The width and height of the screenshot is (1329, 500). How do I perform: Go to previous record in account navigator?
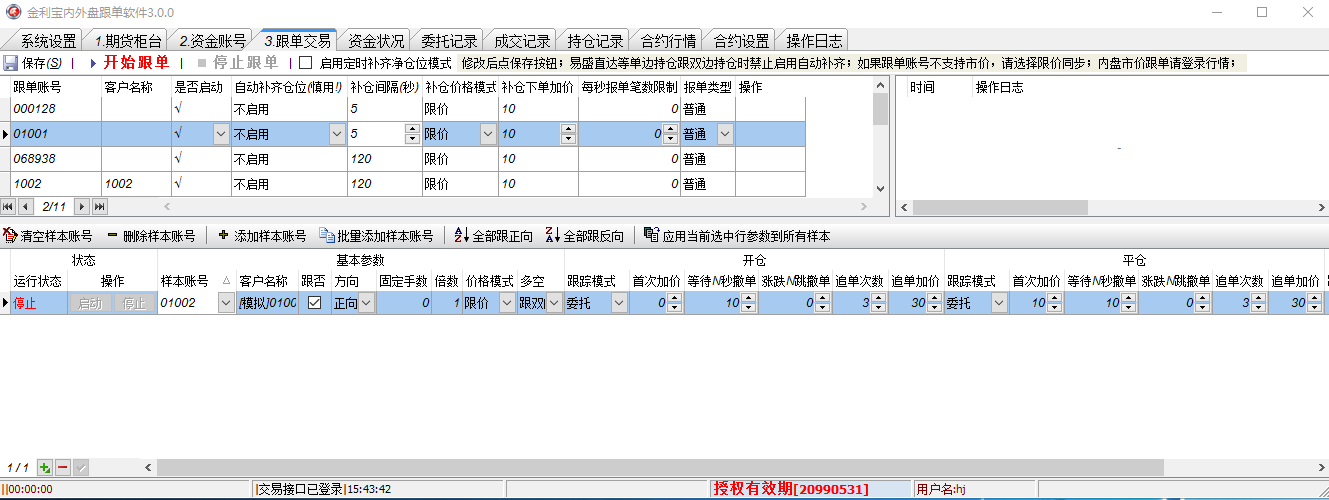26,206
